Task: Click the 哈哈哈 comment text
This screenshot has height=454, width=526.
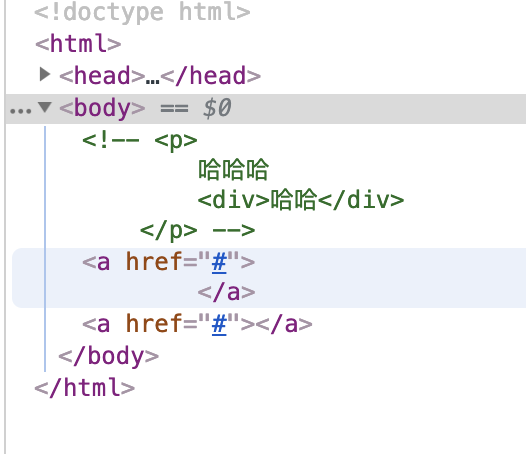Action: (x=233, y=169)
